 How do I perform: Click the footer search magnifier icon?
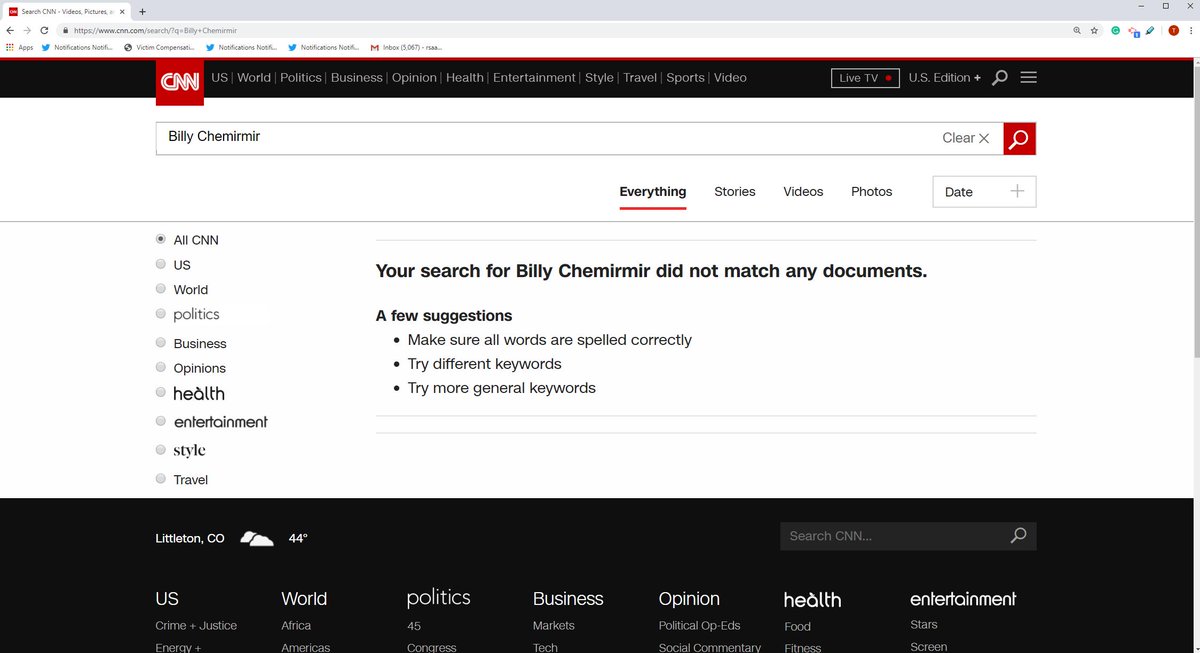1018,536
